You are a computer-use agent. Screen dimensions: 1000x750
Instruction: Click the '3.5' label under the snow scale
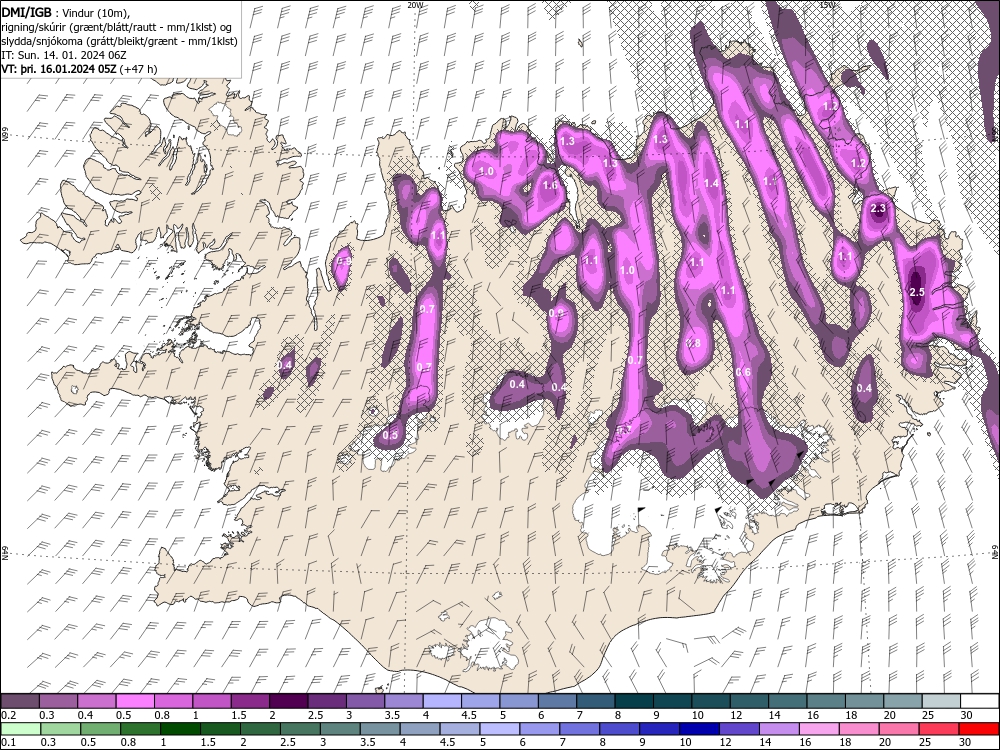pyautogui.click(x=392, y=716)
